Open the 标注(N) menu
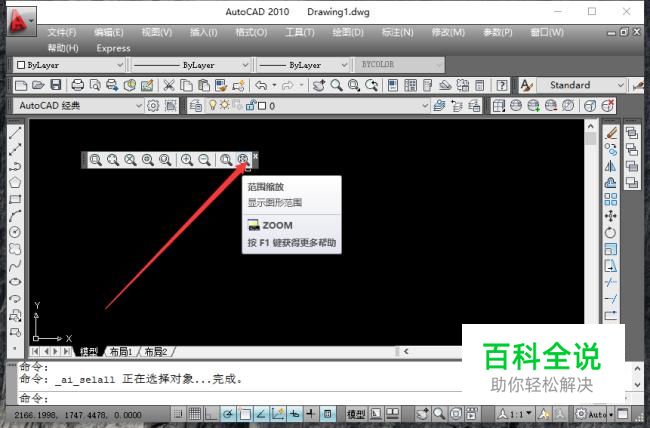 (x=398, y=32)
